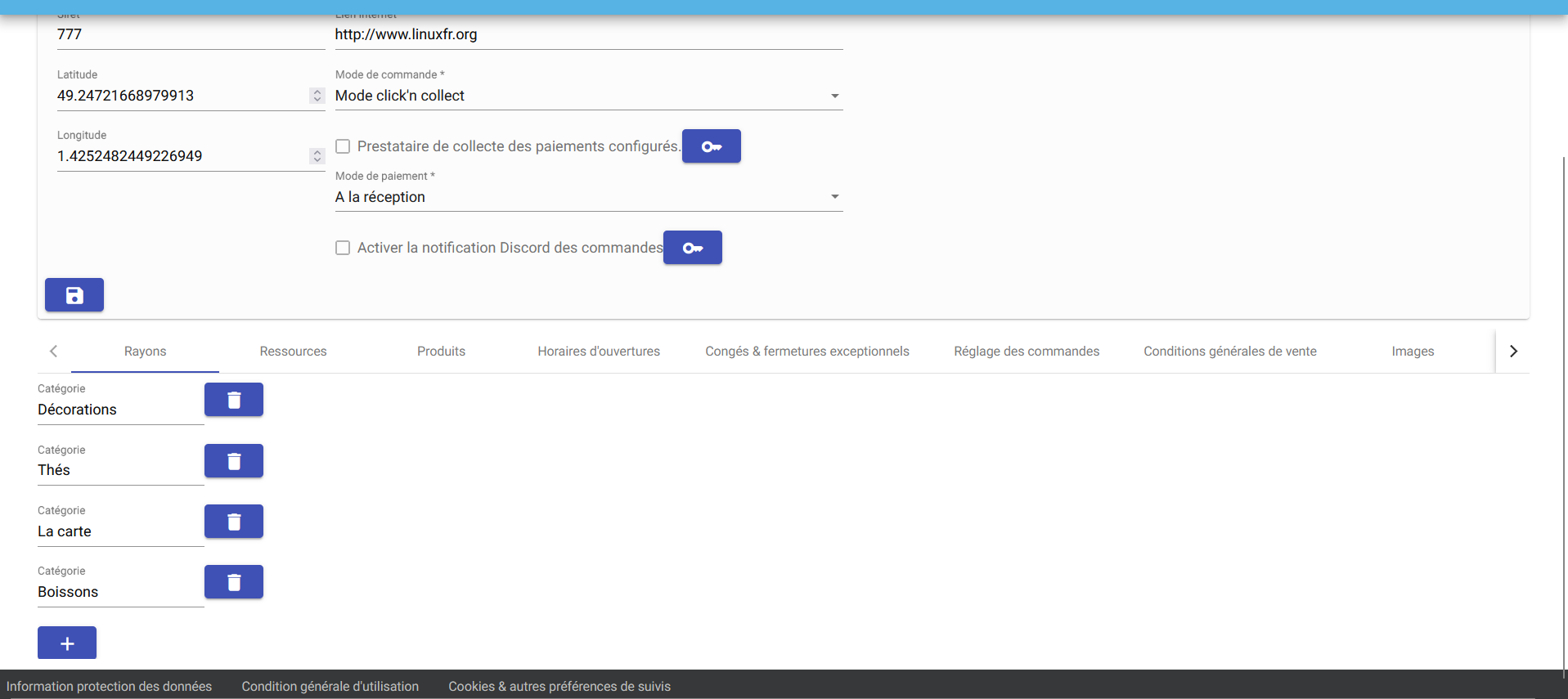Switch to the Produits tab
The image size is (1568, 699).
pyautogui.click(x=441, y=352)
